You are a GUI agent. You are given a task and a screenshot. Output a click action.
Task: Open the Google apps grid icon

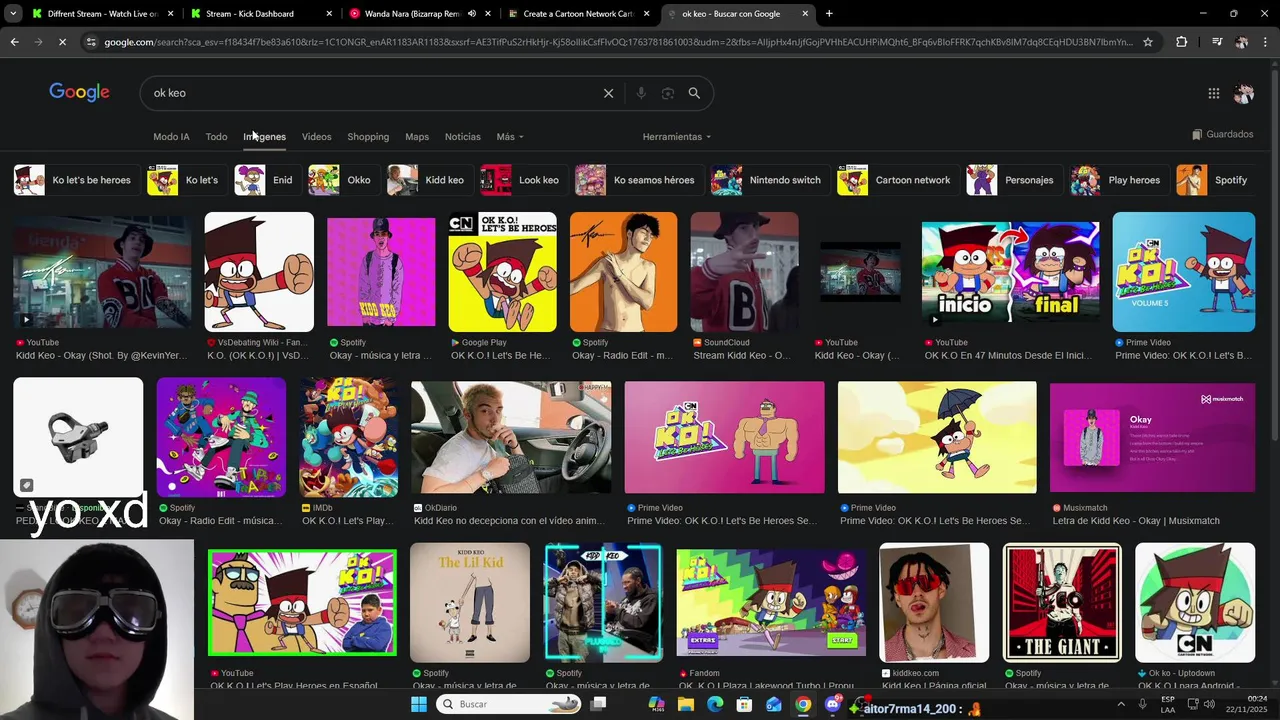tap(1213, 93)
